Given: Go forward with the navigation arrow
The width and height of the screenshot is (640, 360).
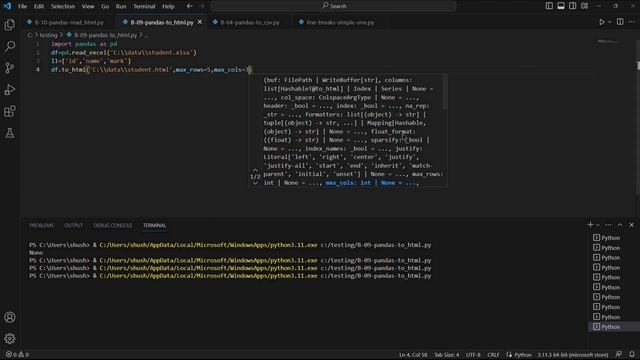Looking at the screenshot, I should [202, 6].
